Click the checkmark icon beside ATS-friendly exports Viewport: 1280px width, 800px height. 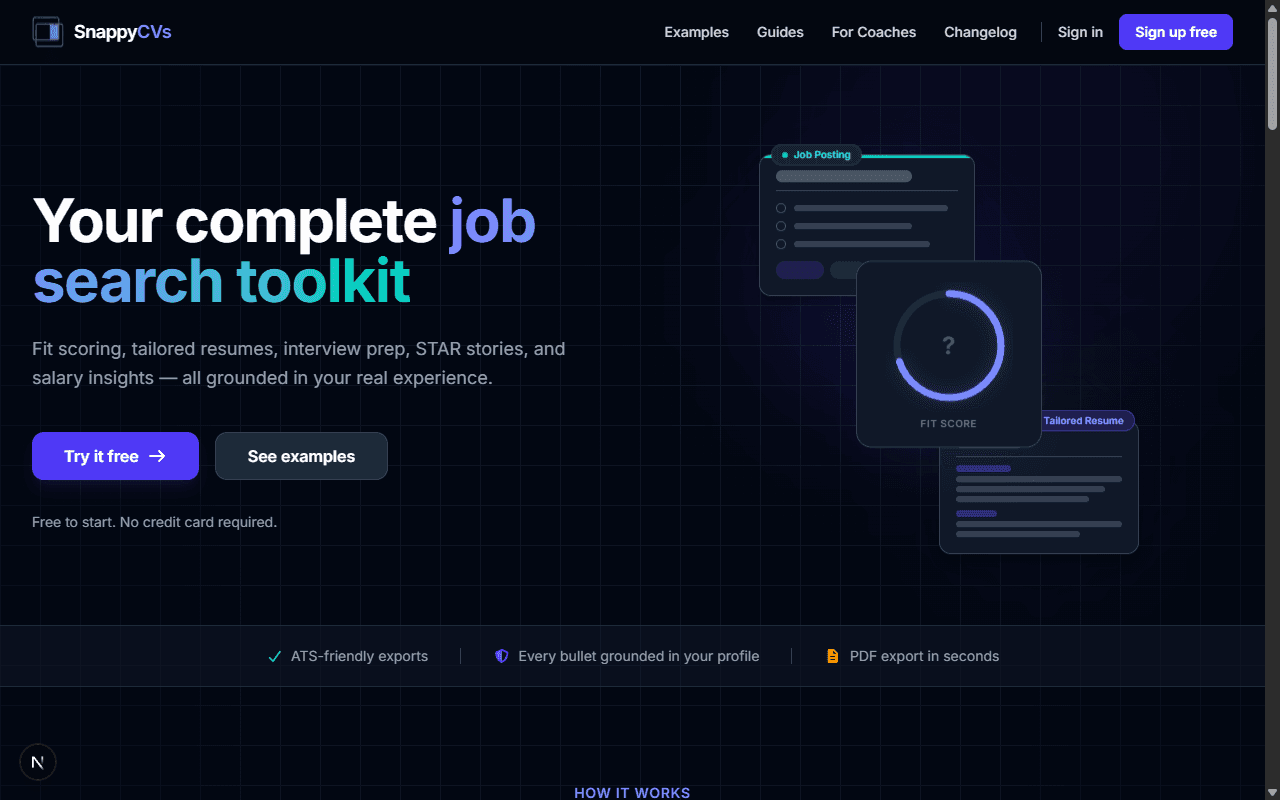[273, 656]
